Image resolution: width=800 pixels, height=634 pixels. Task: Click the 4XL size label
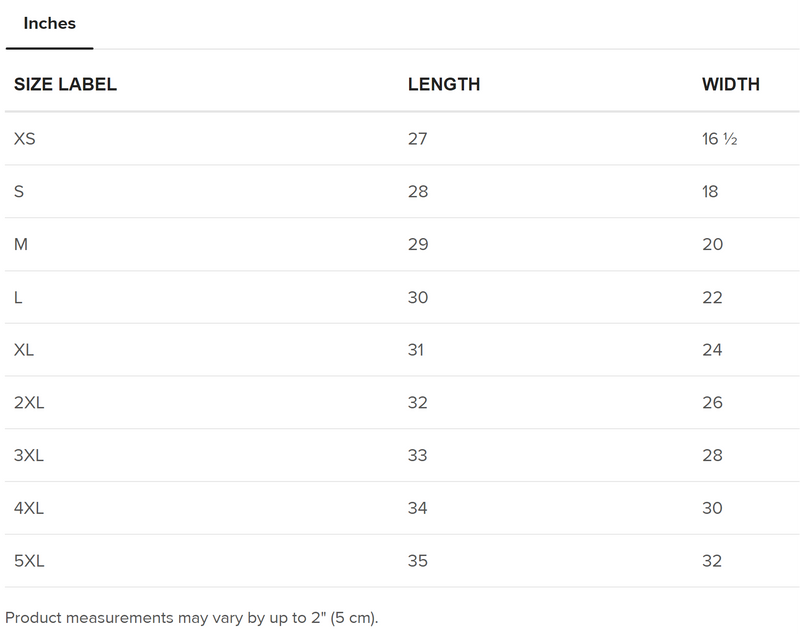point(30,509)
